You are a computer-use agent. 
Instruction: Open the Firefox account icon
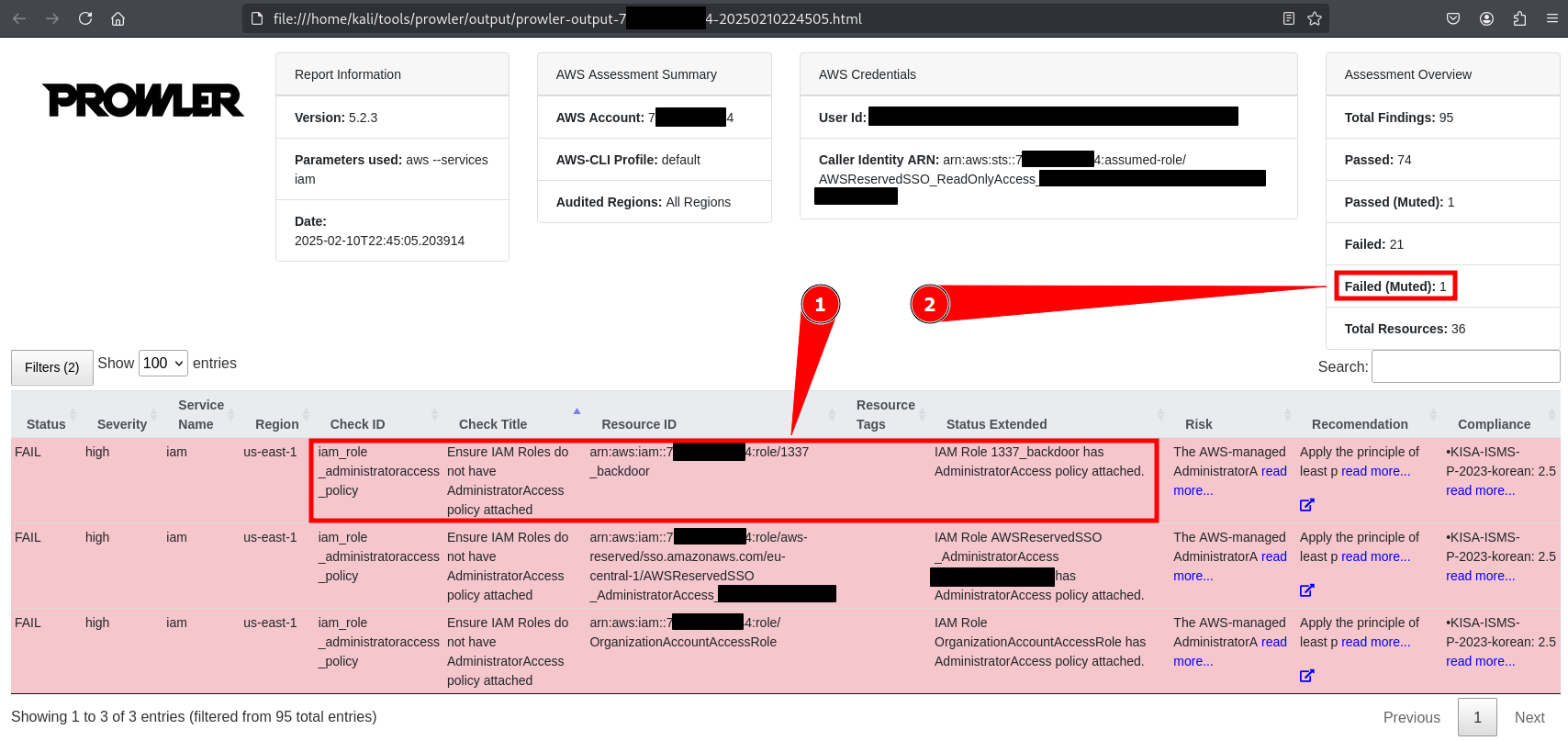(1486, 18)
